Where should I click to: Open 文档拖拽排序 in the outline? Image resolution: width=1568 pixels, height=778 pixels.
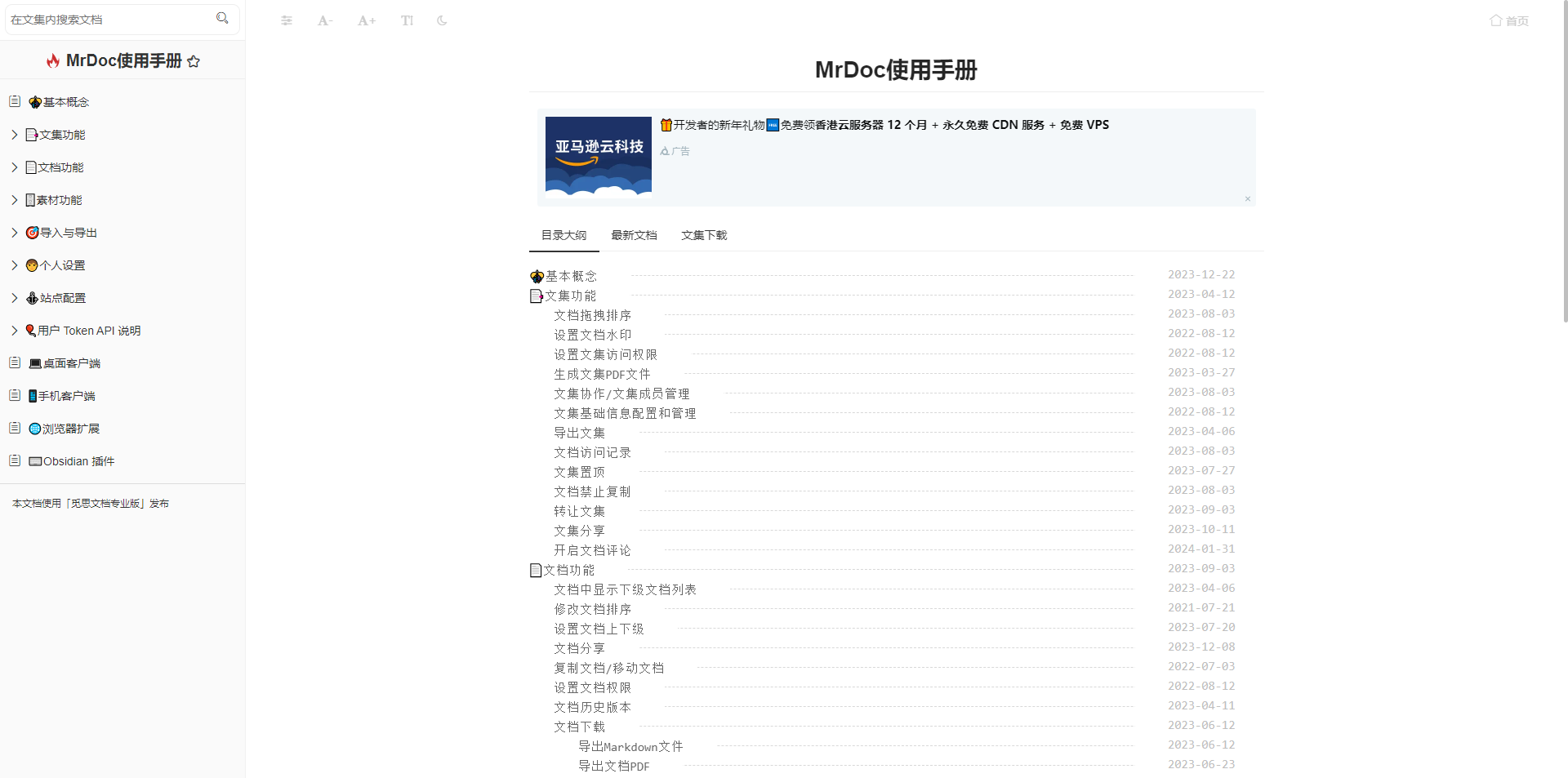pos(593,315)
